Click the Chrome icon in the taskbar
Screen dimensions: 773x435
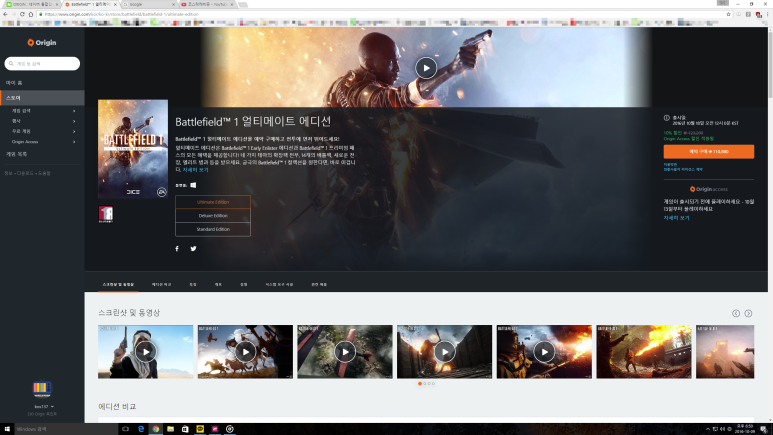click(x=156, y=429)
